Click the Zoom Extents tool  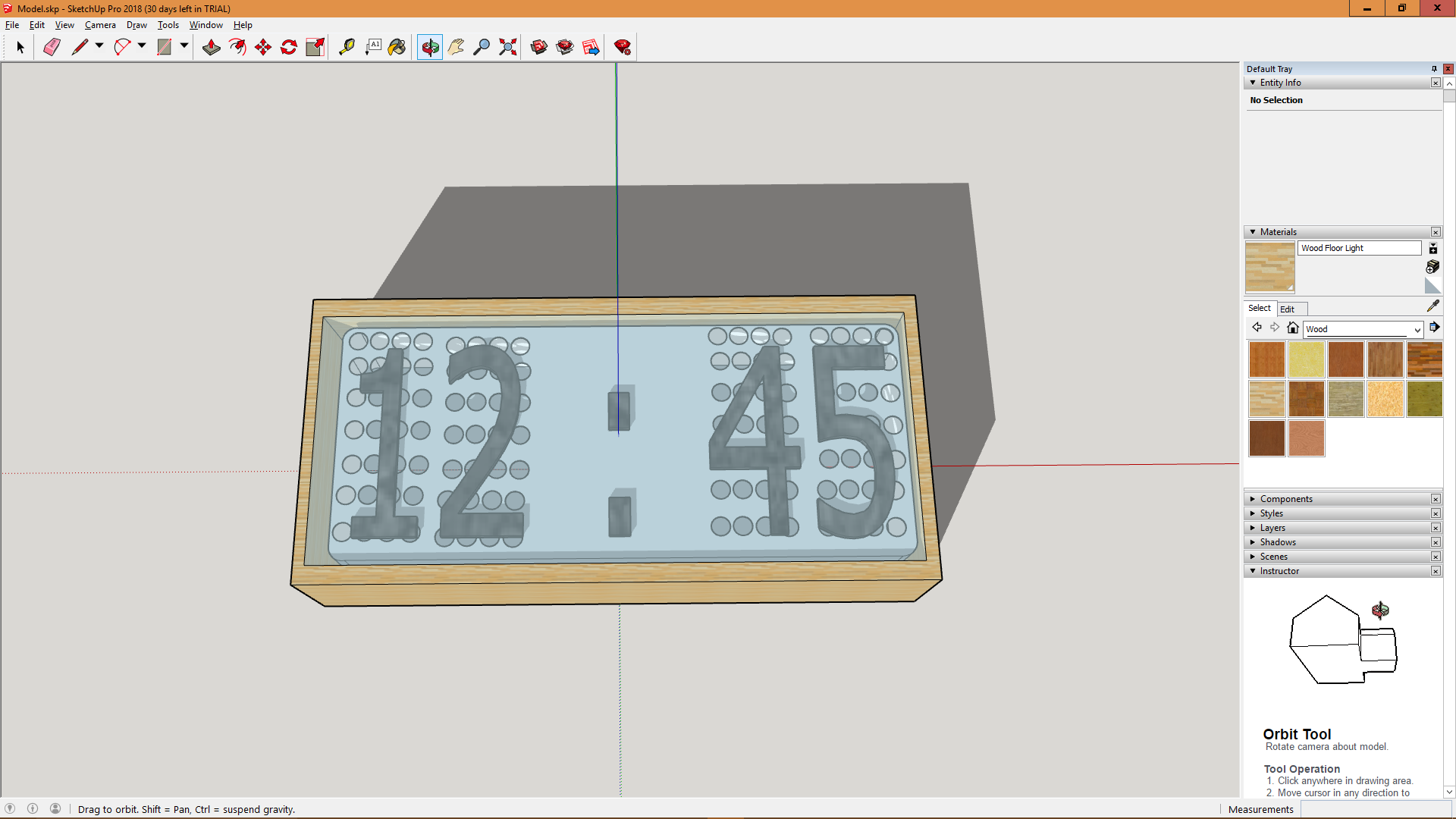507,47
